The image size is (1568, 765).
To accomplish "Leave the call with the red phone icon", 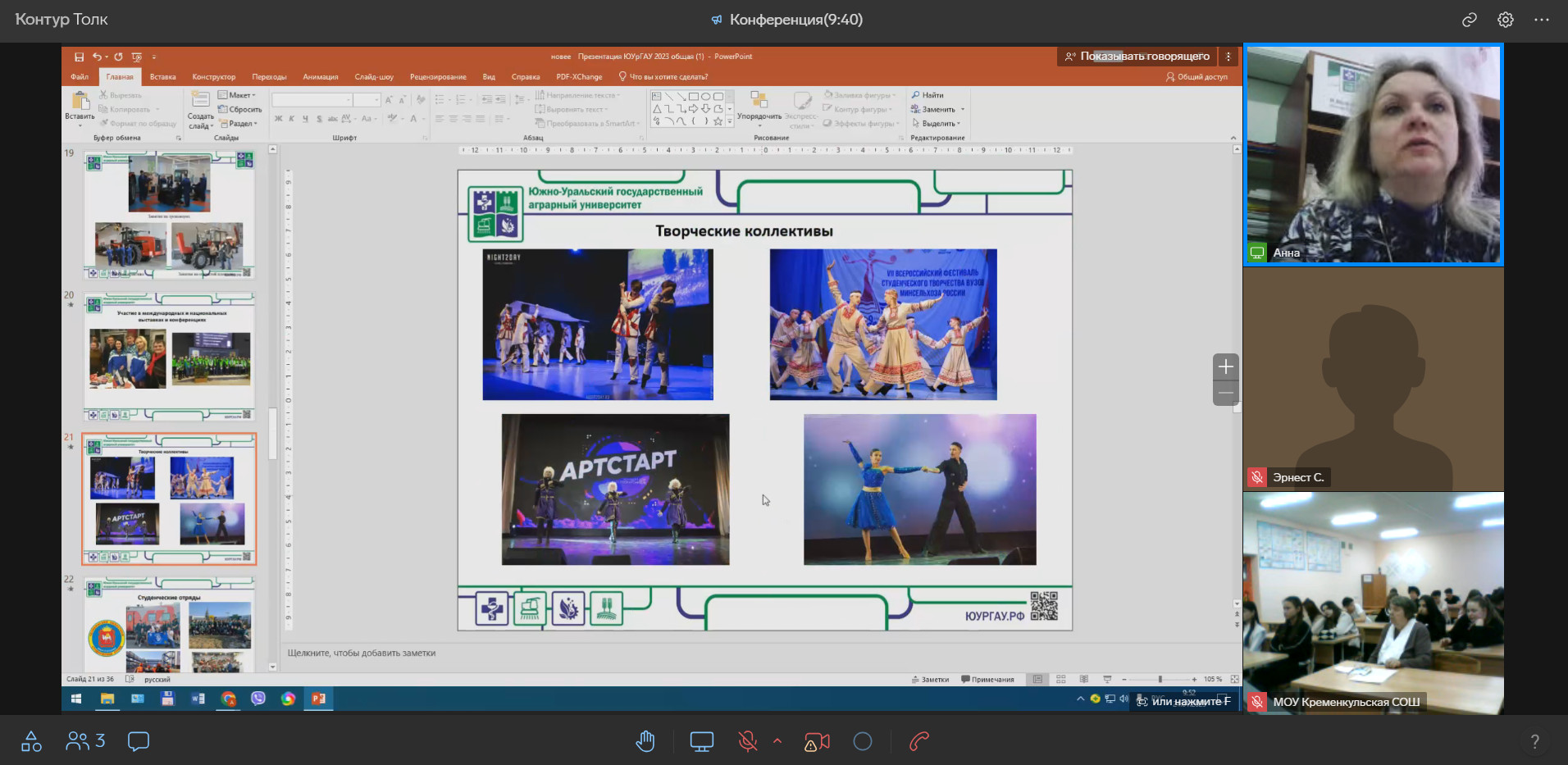I will 919,742.
